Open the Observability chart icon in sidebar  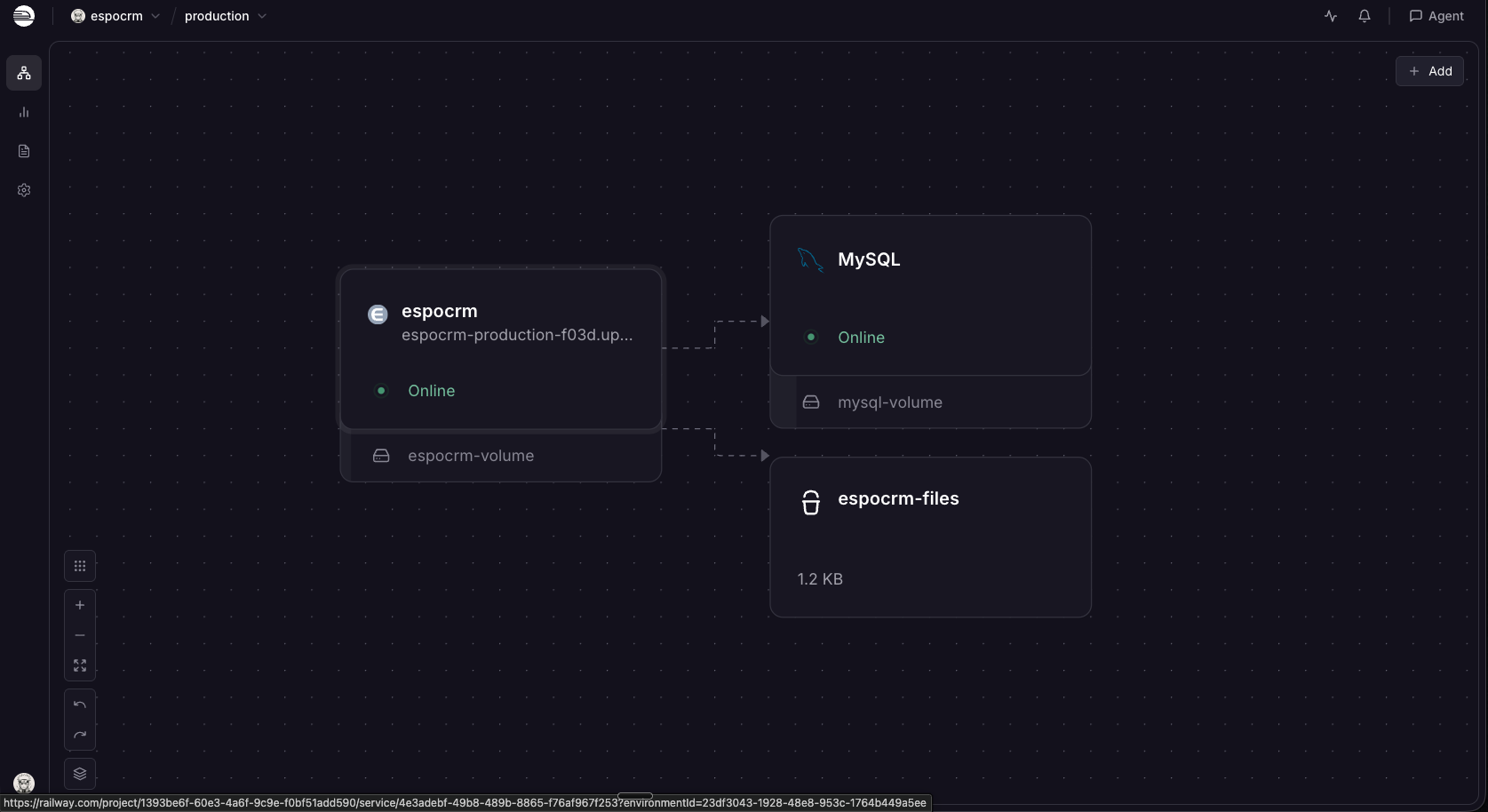pos(24,112)
